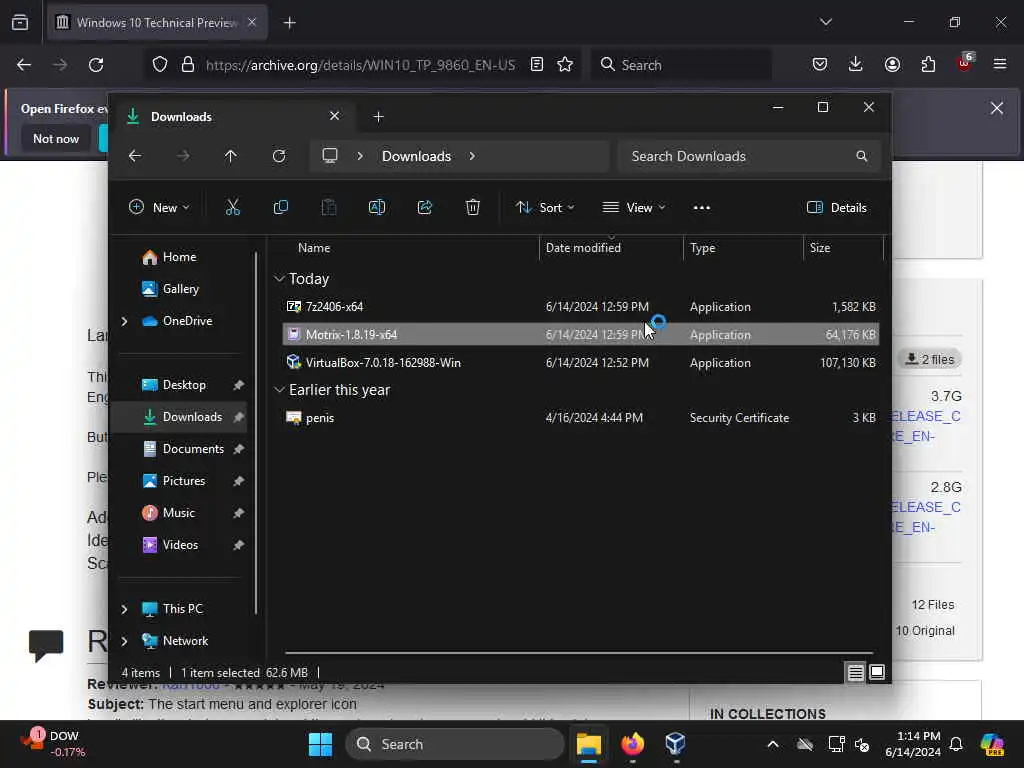Select Windows 10 Technical Preview browser tab
The image size is (1024, 768).
157,23
